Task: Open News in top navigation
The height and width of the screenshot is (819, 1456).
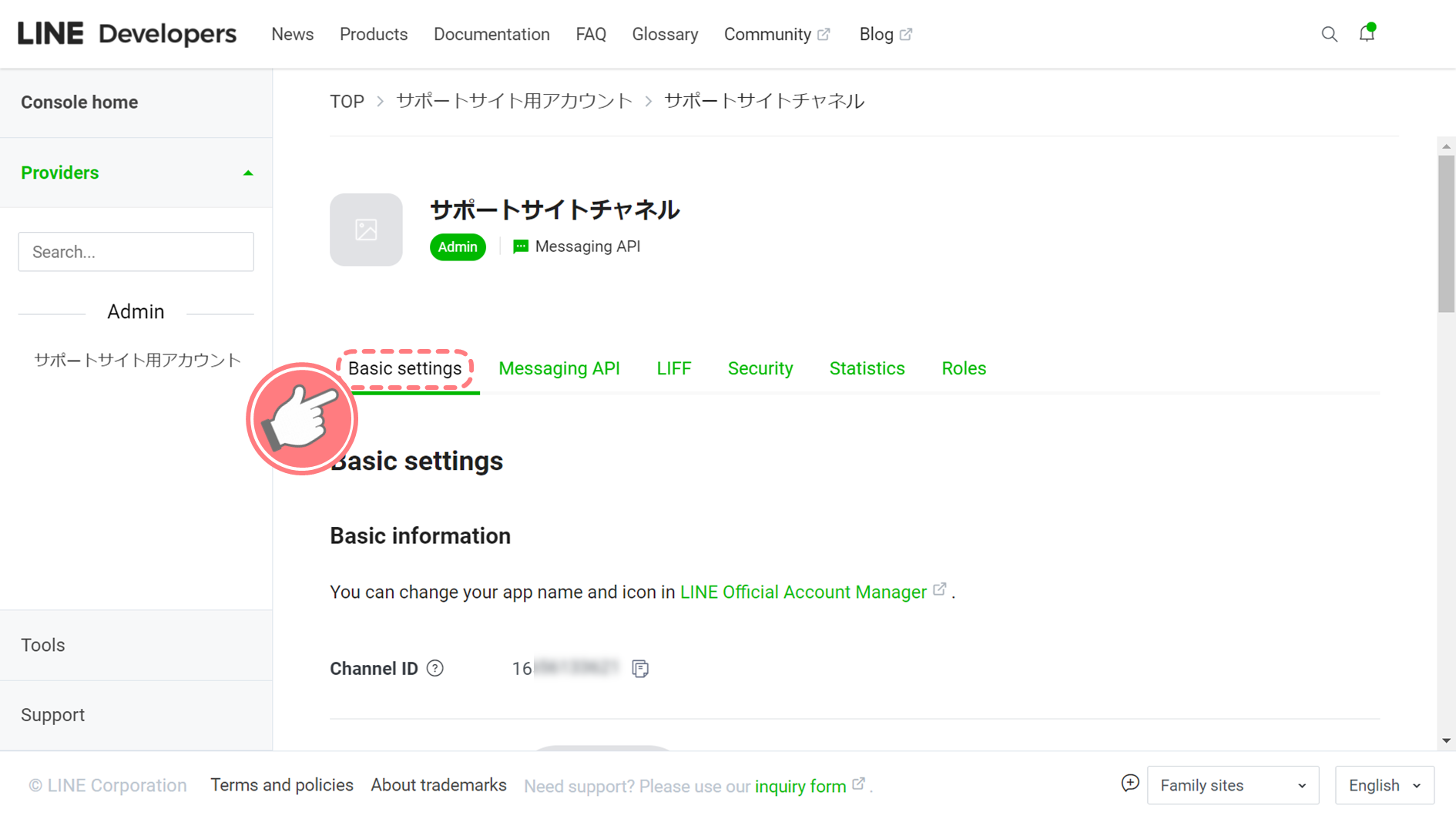Action: coord(293,35)
